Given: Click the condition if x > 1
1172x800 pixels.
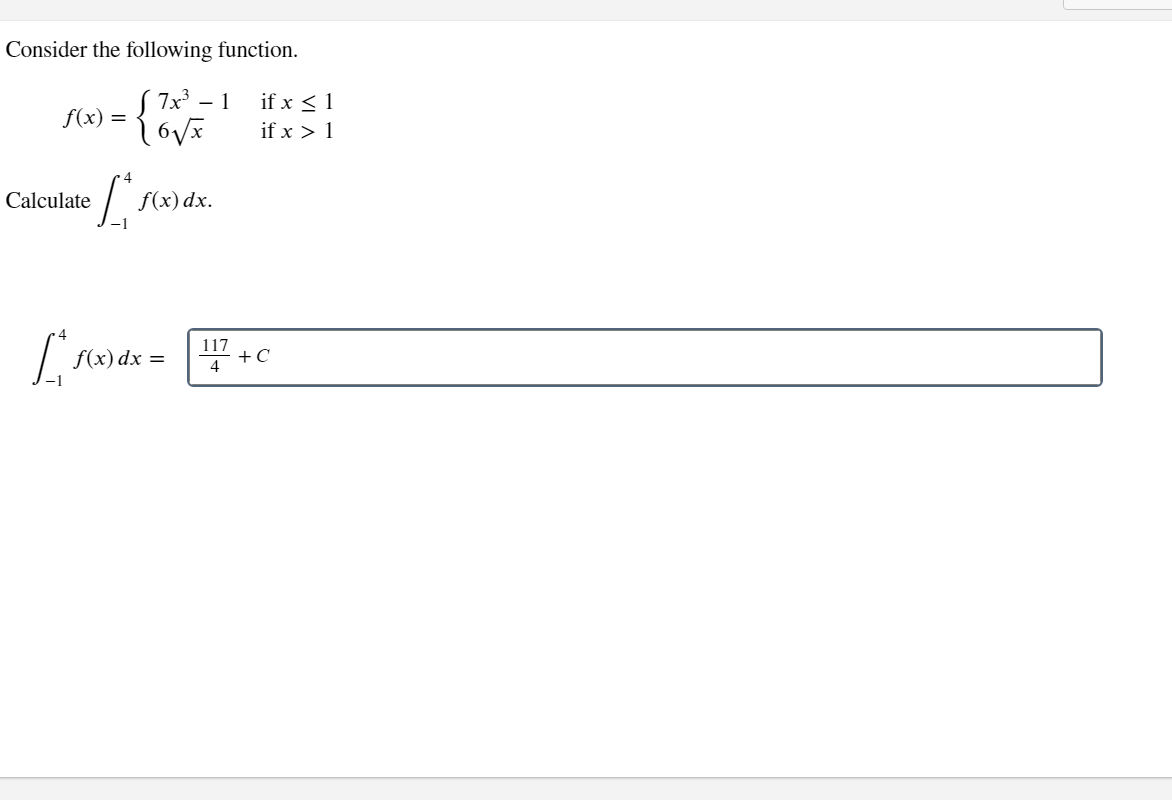Looking at the screenshot, I should click(x=299, y=128).
